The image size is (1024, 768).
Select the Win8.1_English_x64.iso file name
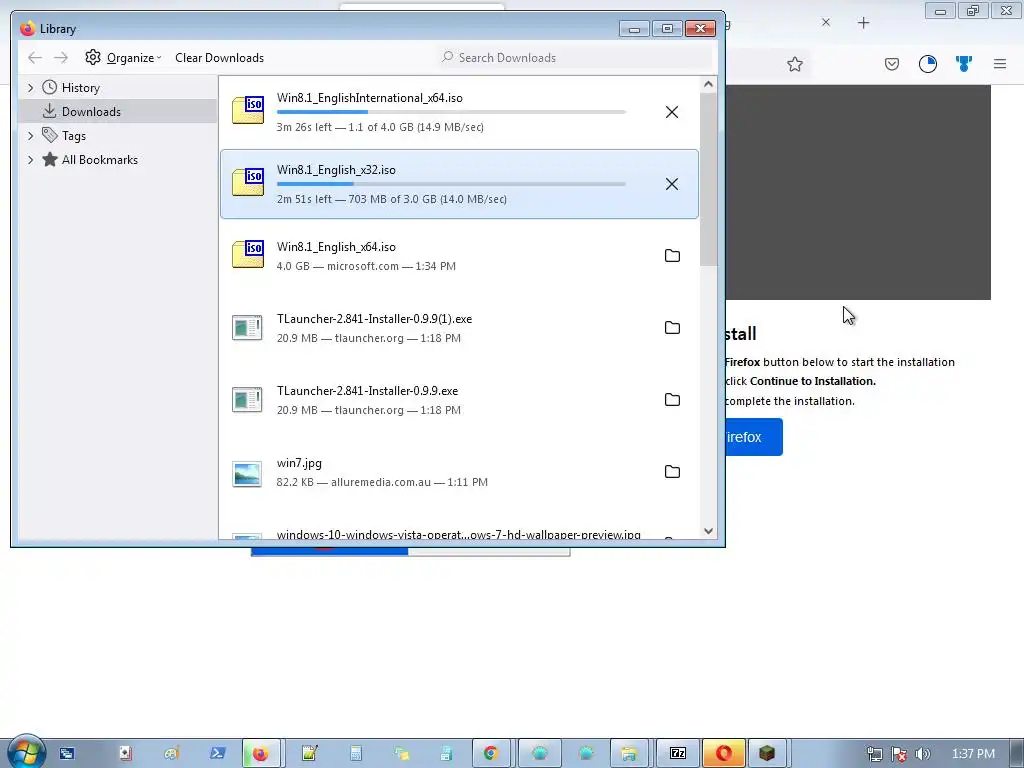(336, 247)
